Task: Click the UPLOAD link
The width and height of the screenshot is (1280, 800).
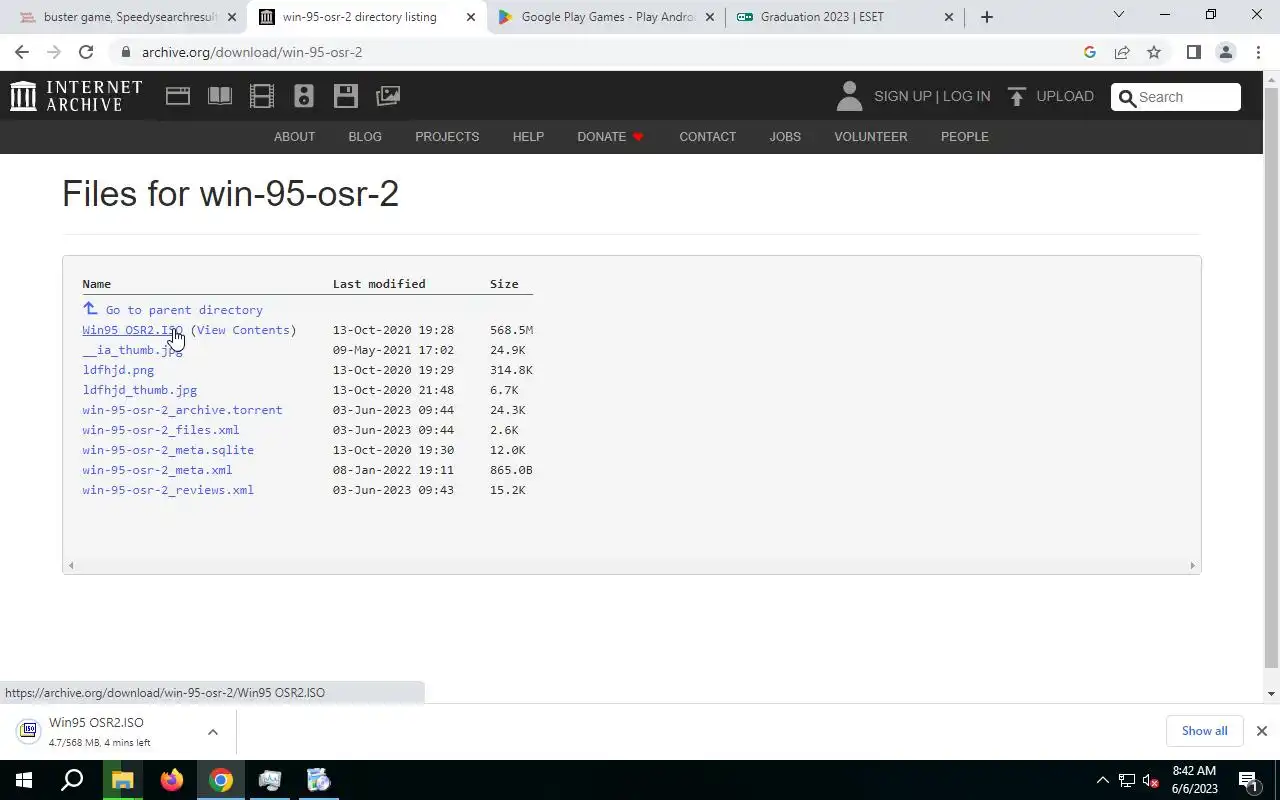Action: [x=1065, y=96]
